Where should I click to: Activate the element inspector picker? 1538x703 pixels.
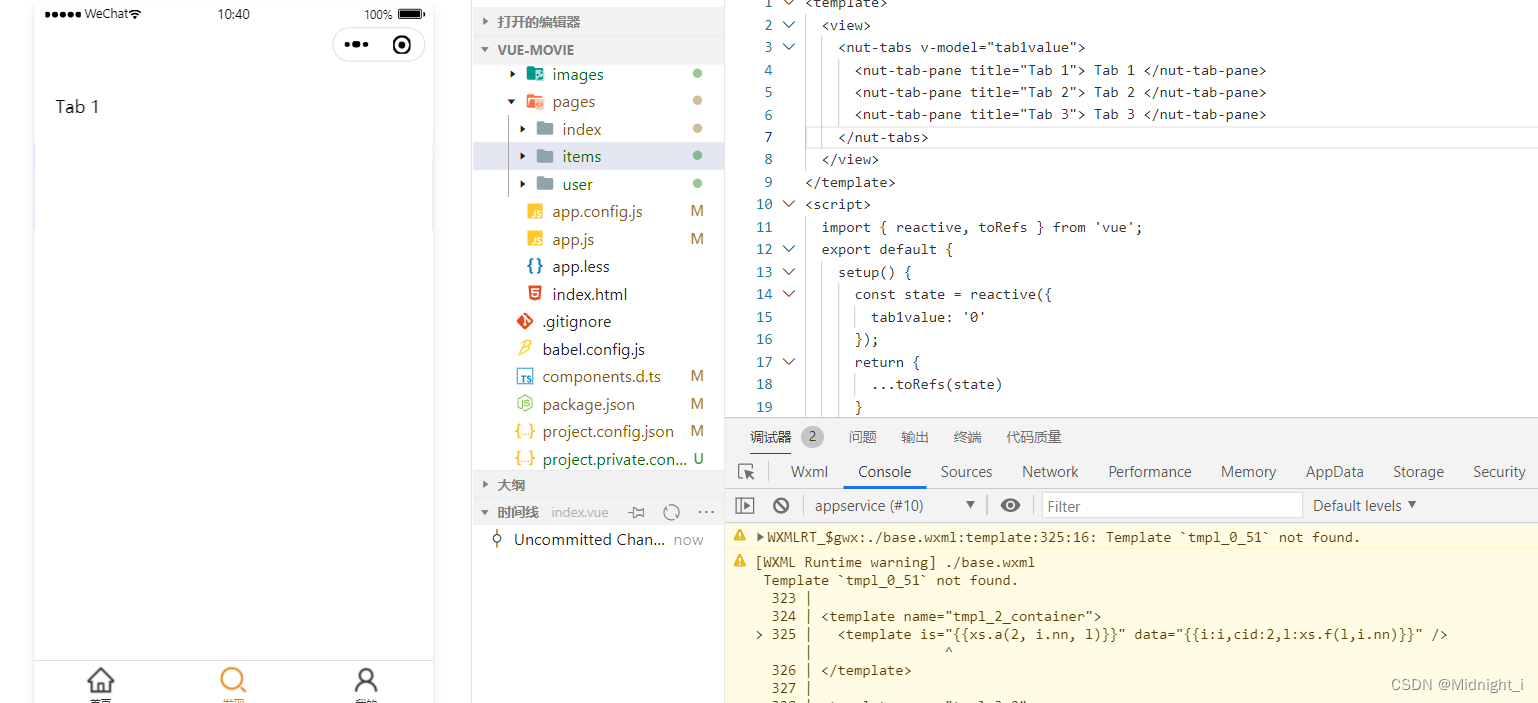[746, 472]
